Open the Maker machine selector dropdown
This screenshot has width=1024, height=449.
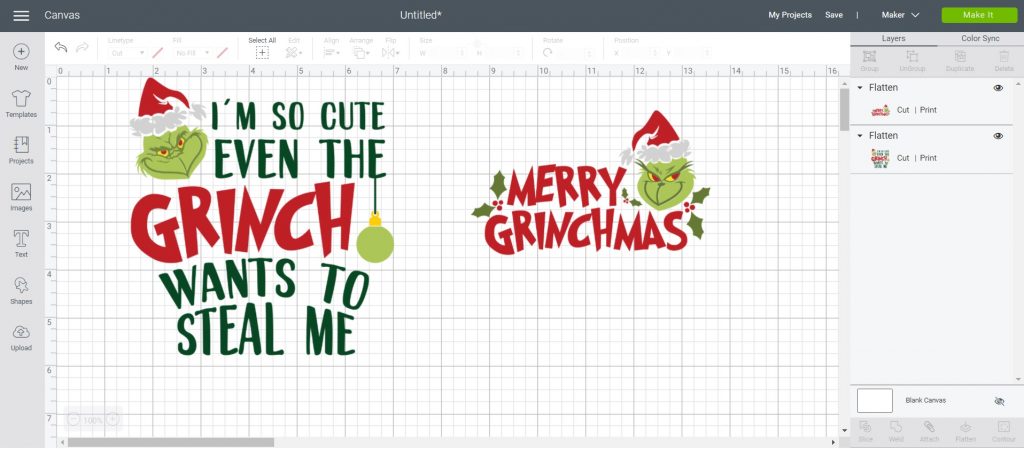(900, 15)
